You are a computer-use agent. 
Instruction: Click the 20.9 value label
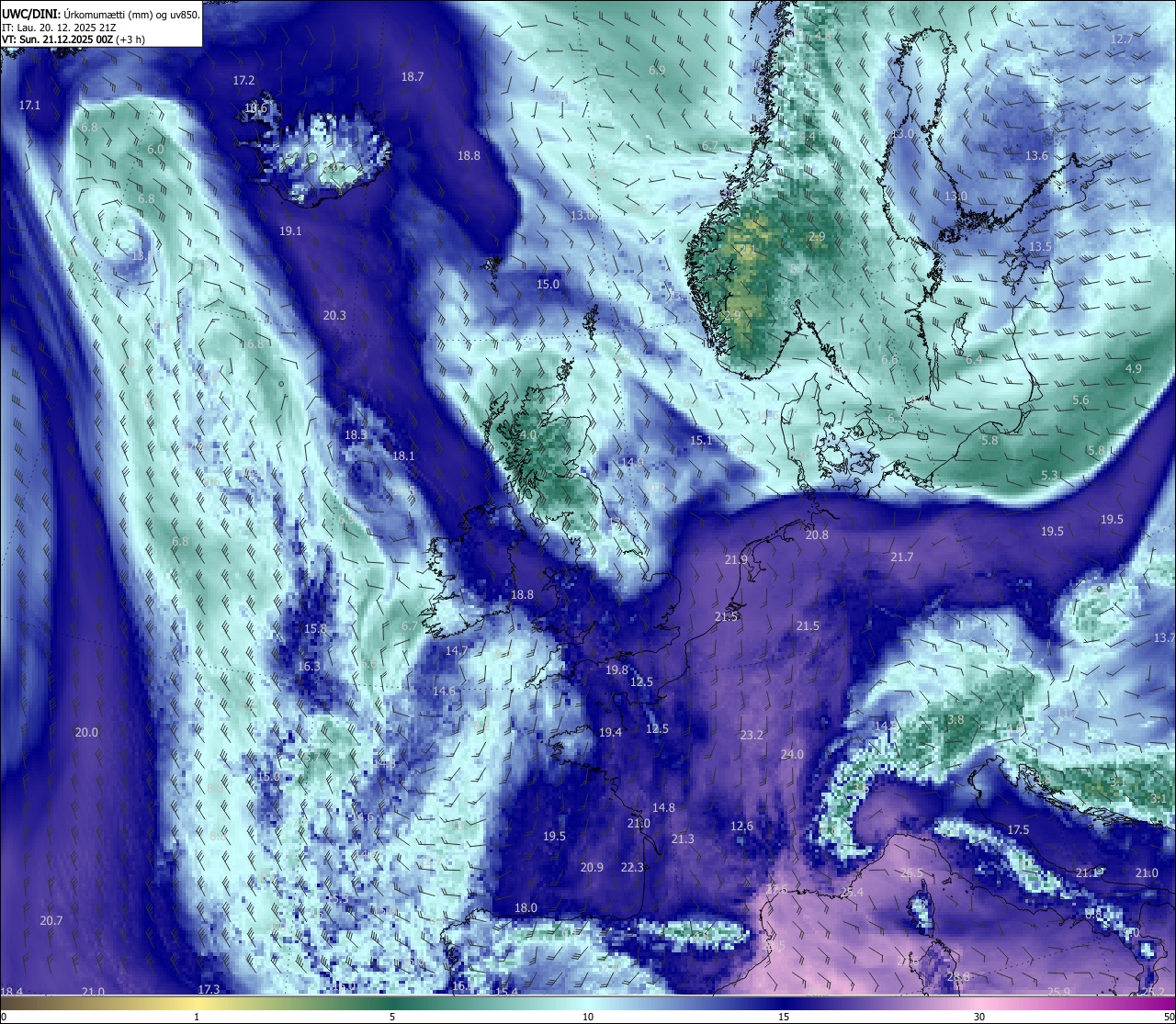click(x=592, y=868)
